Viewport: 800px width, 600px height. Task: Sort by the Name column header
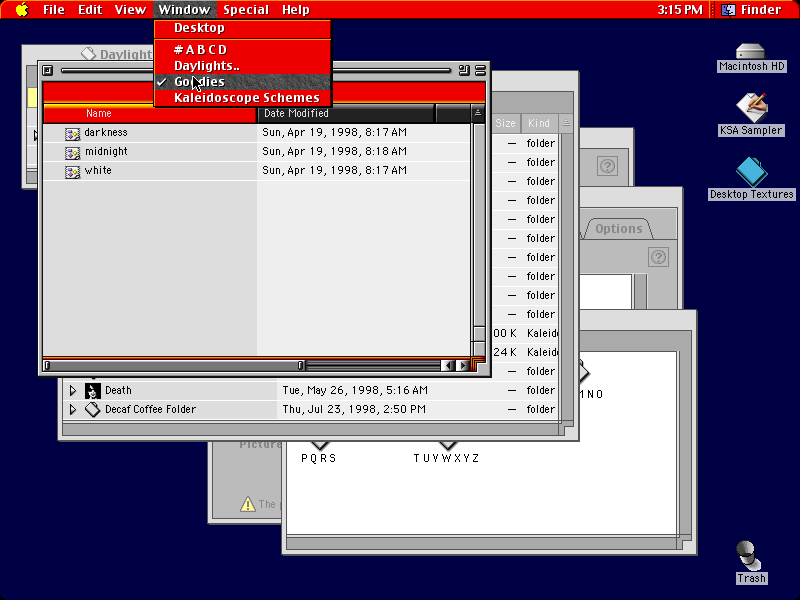pyautogui.click(x=149, y=113)
